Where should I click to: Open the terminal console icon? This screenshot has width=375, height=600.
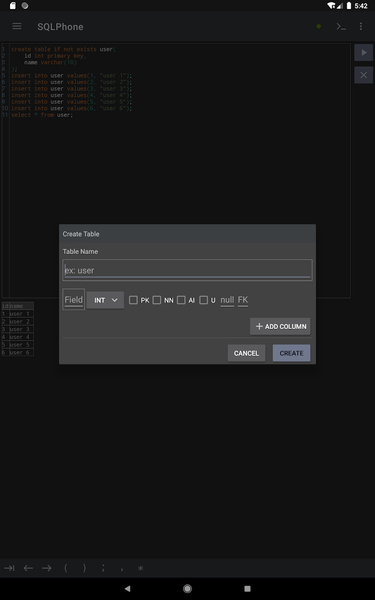(x=341, y=26)
